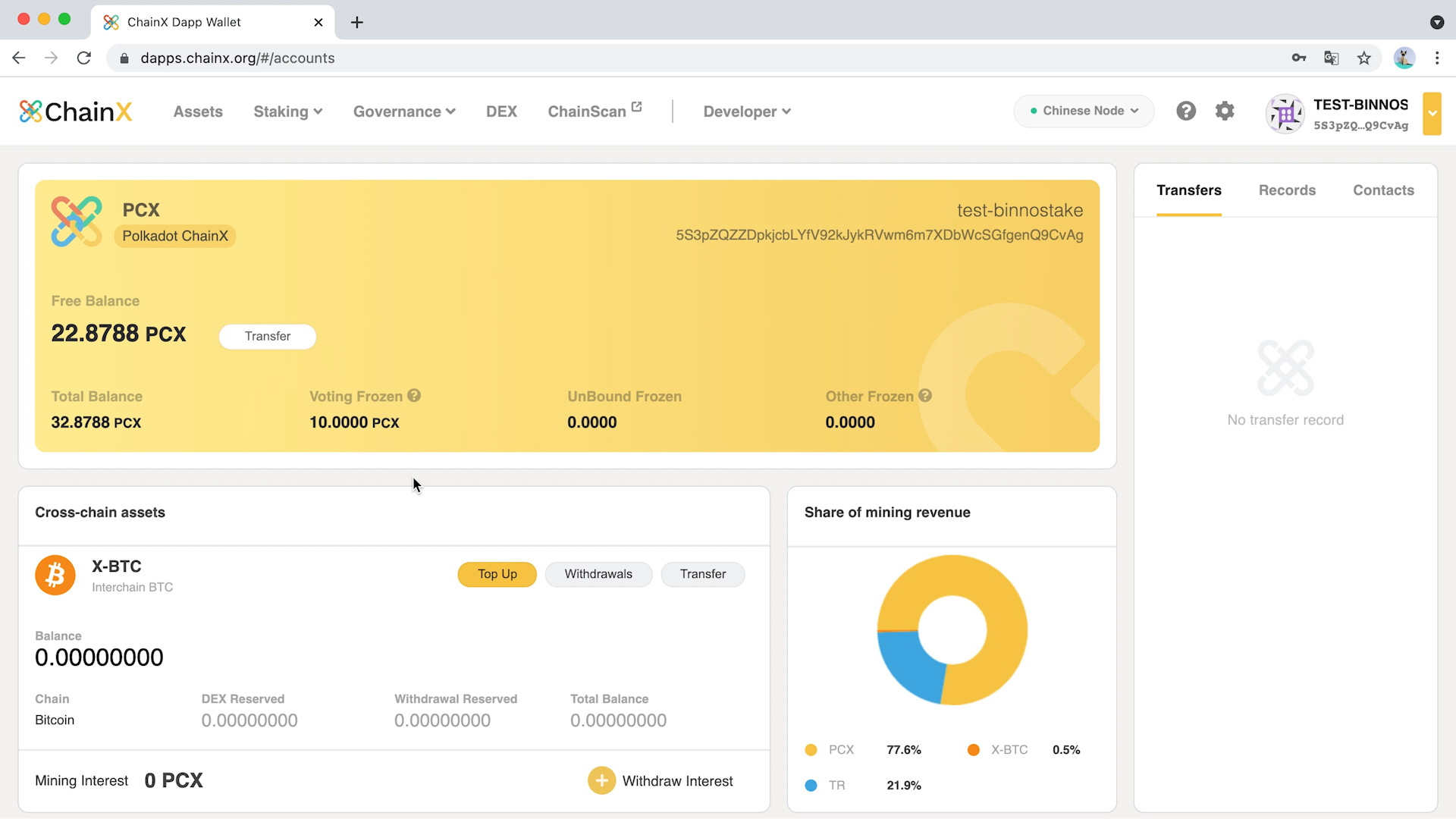The height and width of the screenshot is (819, 1456).
Task: Switch to the Transfers tab
Action: pos(1188,190)
